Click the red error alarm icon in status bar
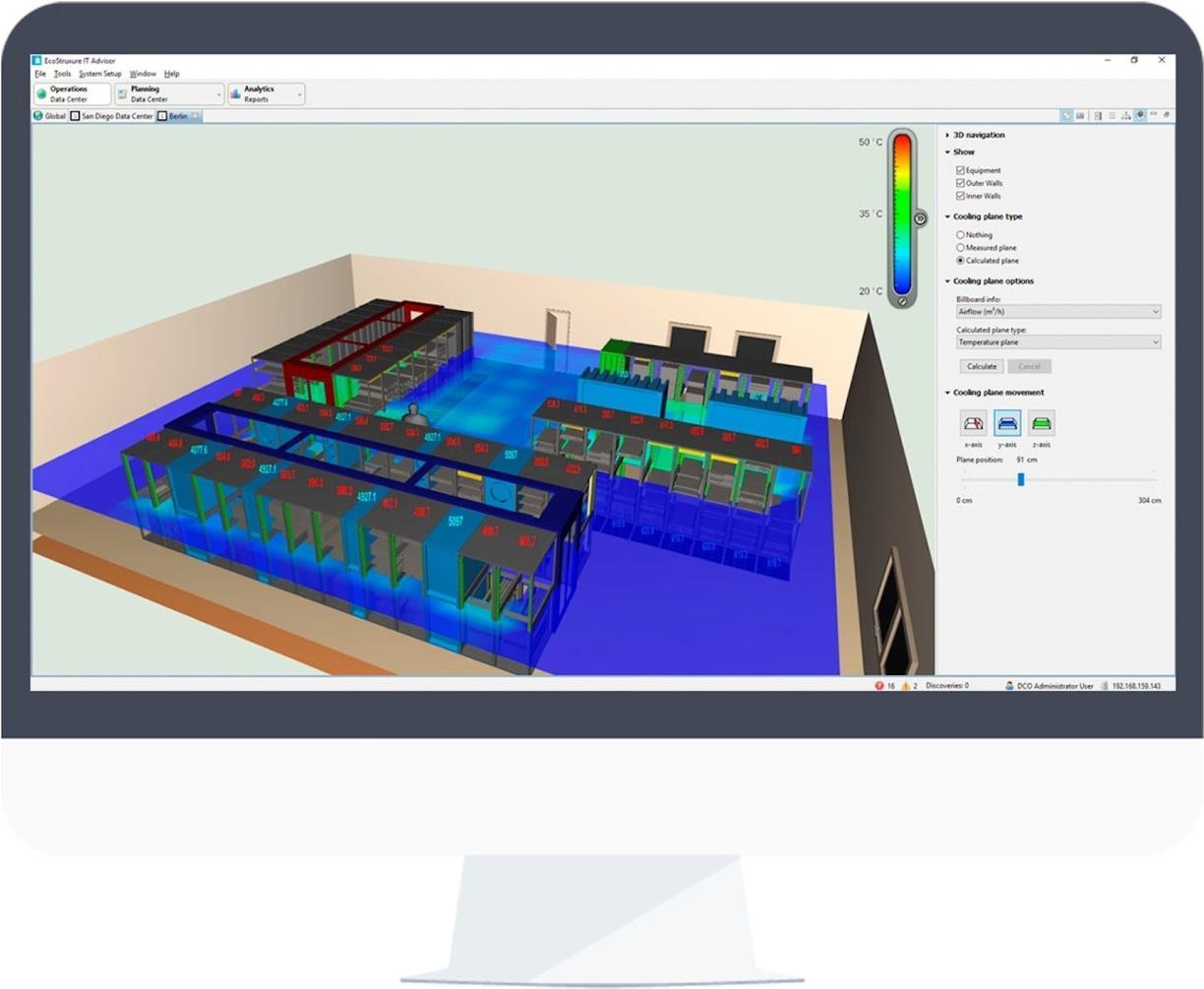The width and height of the screenshot is (1204, 989). (x=879, y=686)
